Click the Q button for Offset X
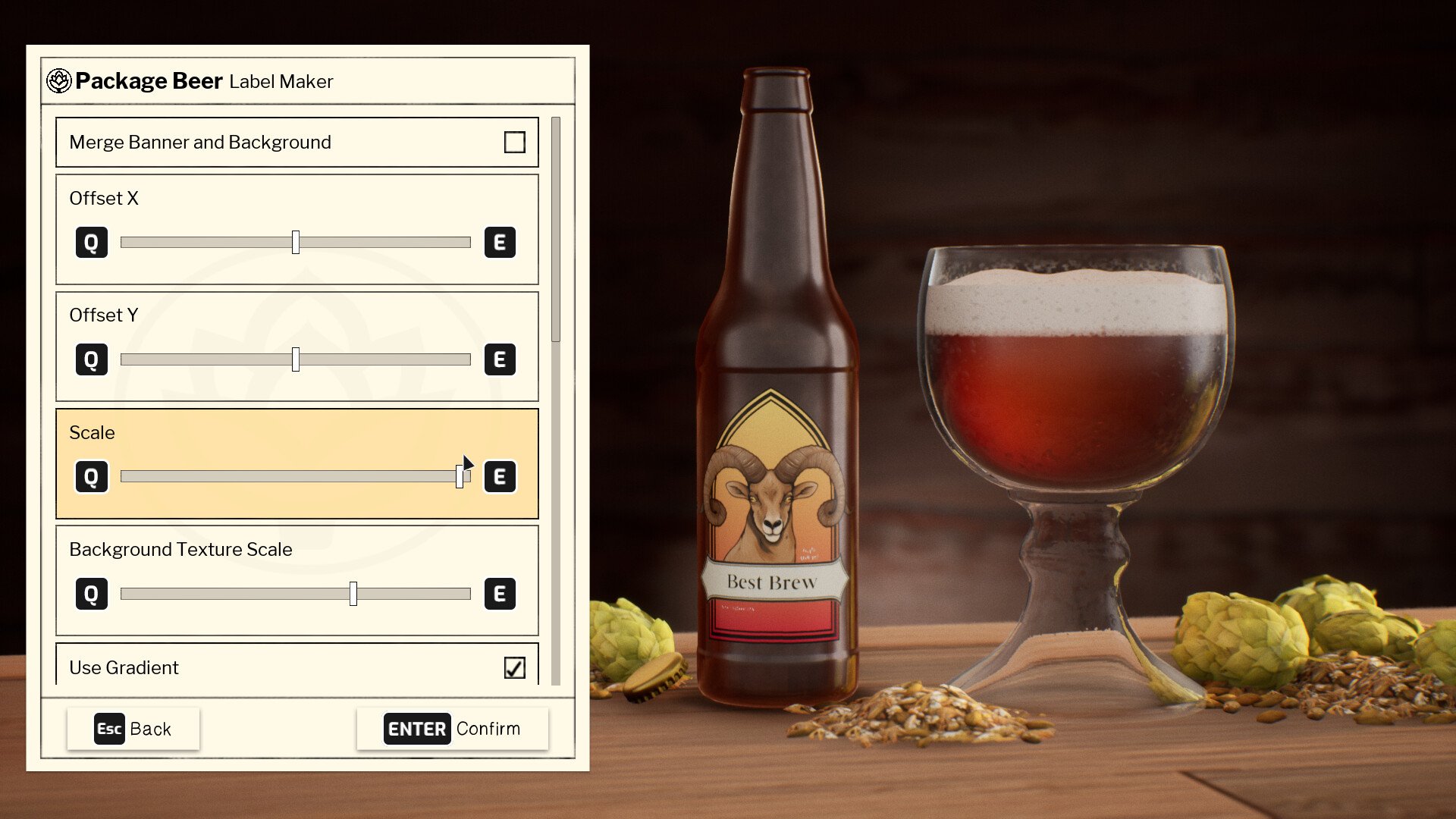This screenshot has height=819, width=1456. pyautogui.click(x=90, y=241)
